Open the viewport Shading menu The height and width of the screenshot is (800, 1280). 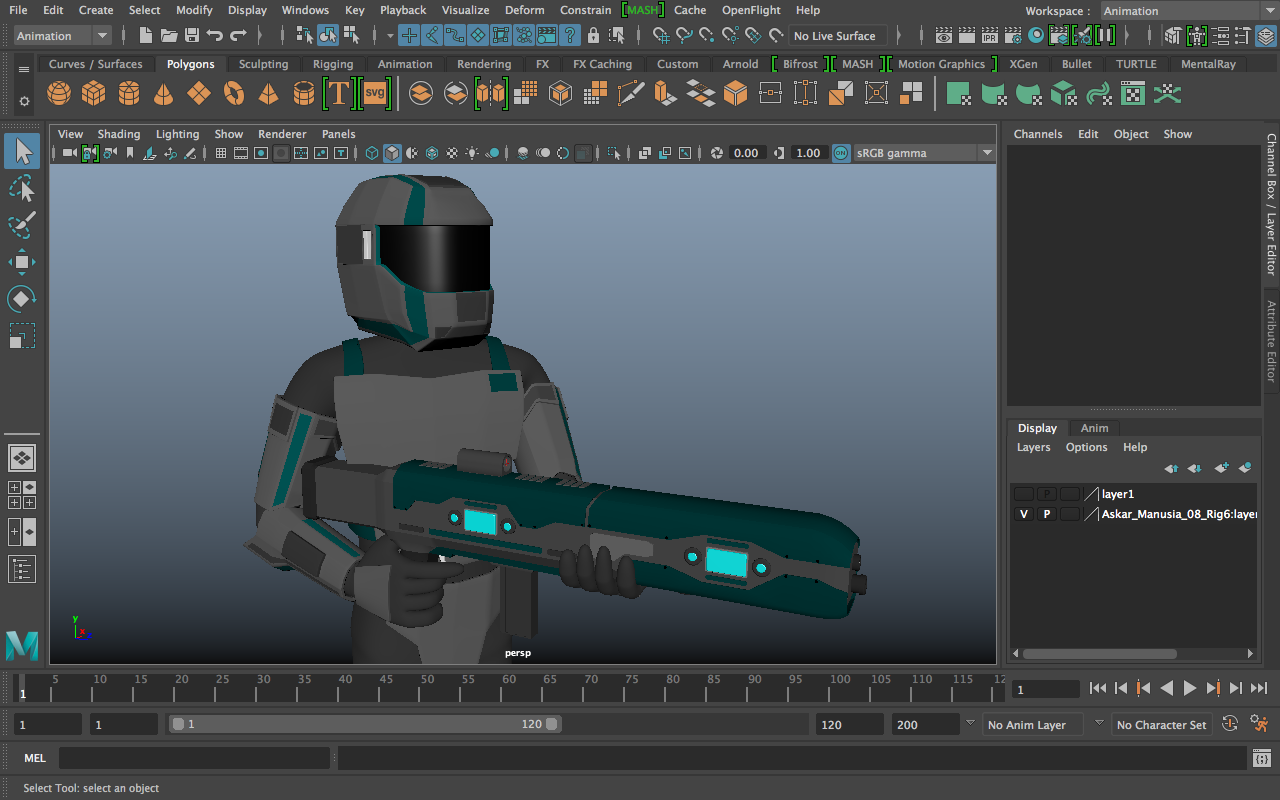(119, 134)
